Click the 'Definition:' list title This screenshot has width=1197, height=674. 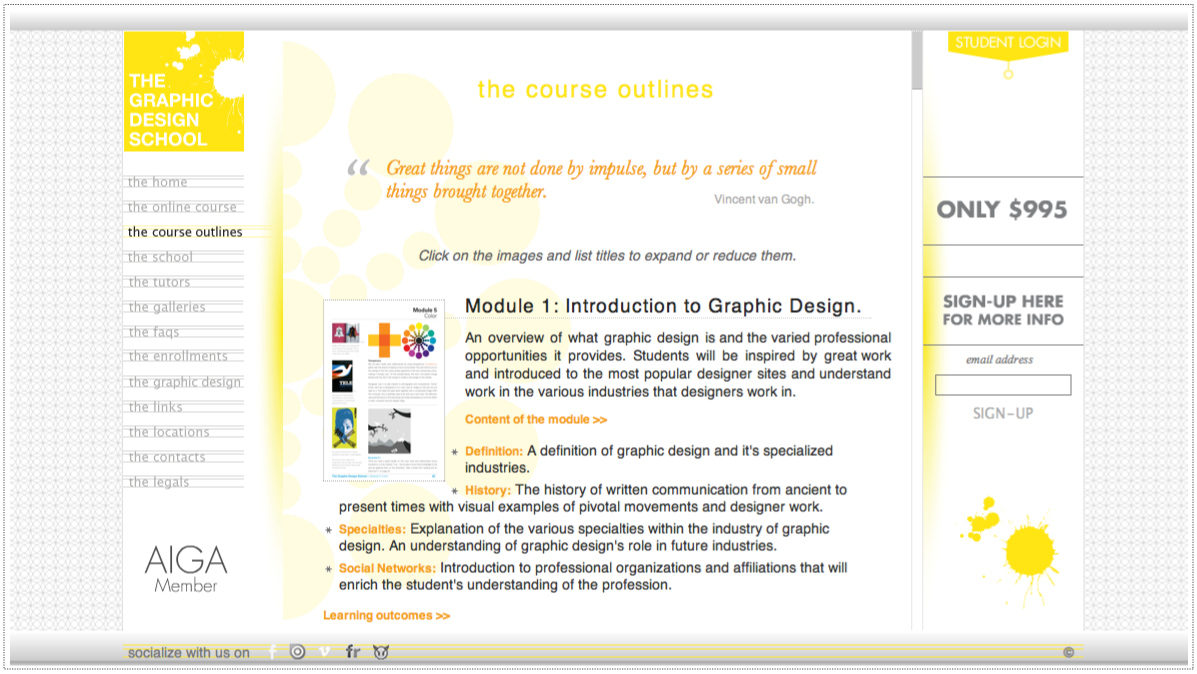[x=494, y=451]
